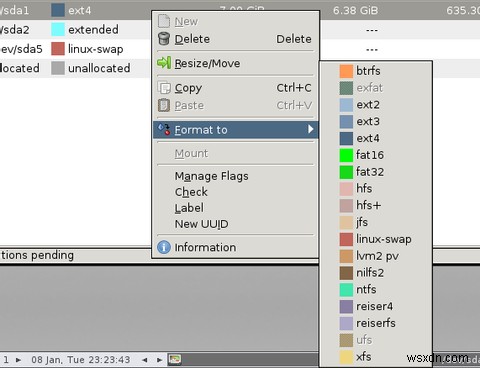
Task: Format to fat32 text entry
Action: pos(370,172)
